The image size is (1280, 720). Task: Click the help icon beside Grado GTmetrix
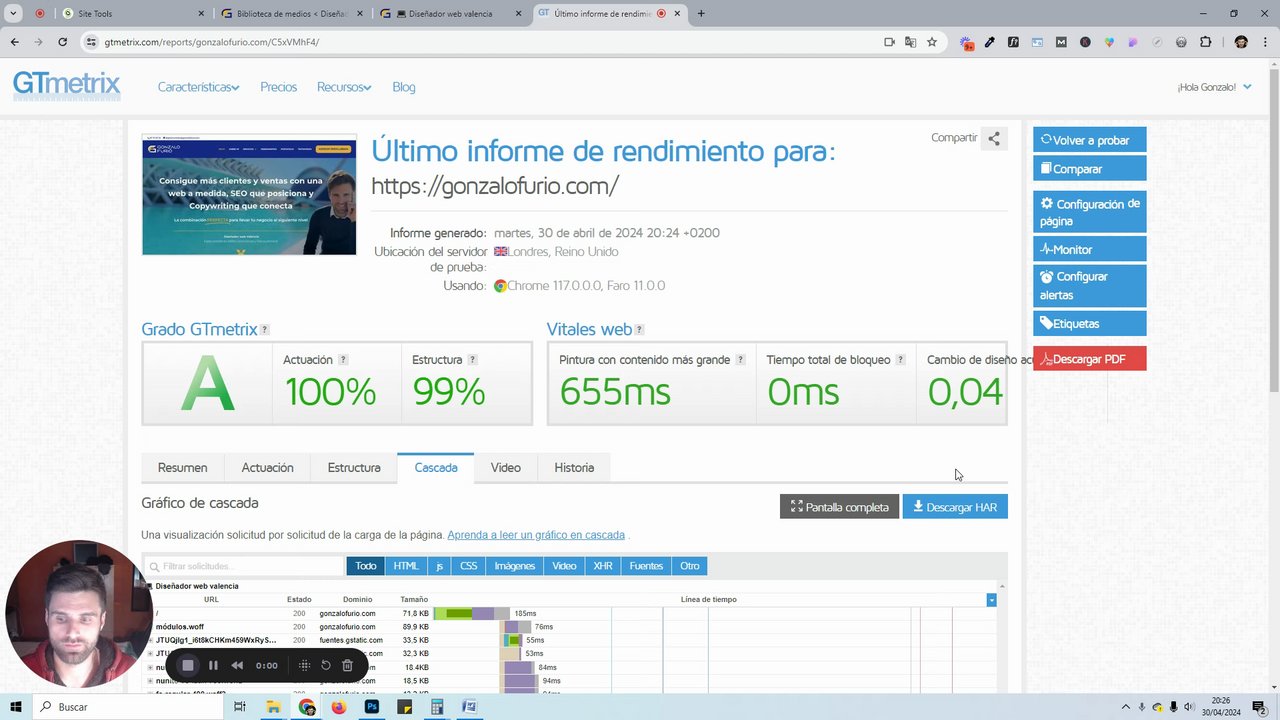click(264, 330)
